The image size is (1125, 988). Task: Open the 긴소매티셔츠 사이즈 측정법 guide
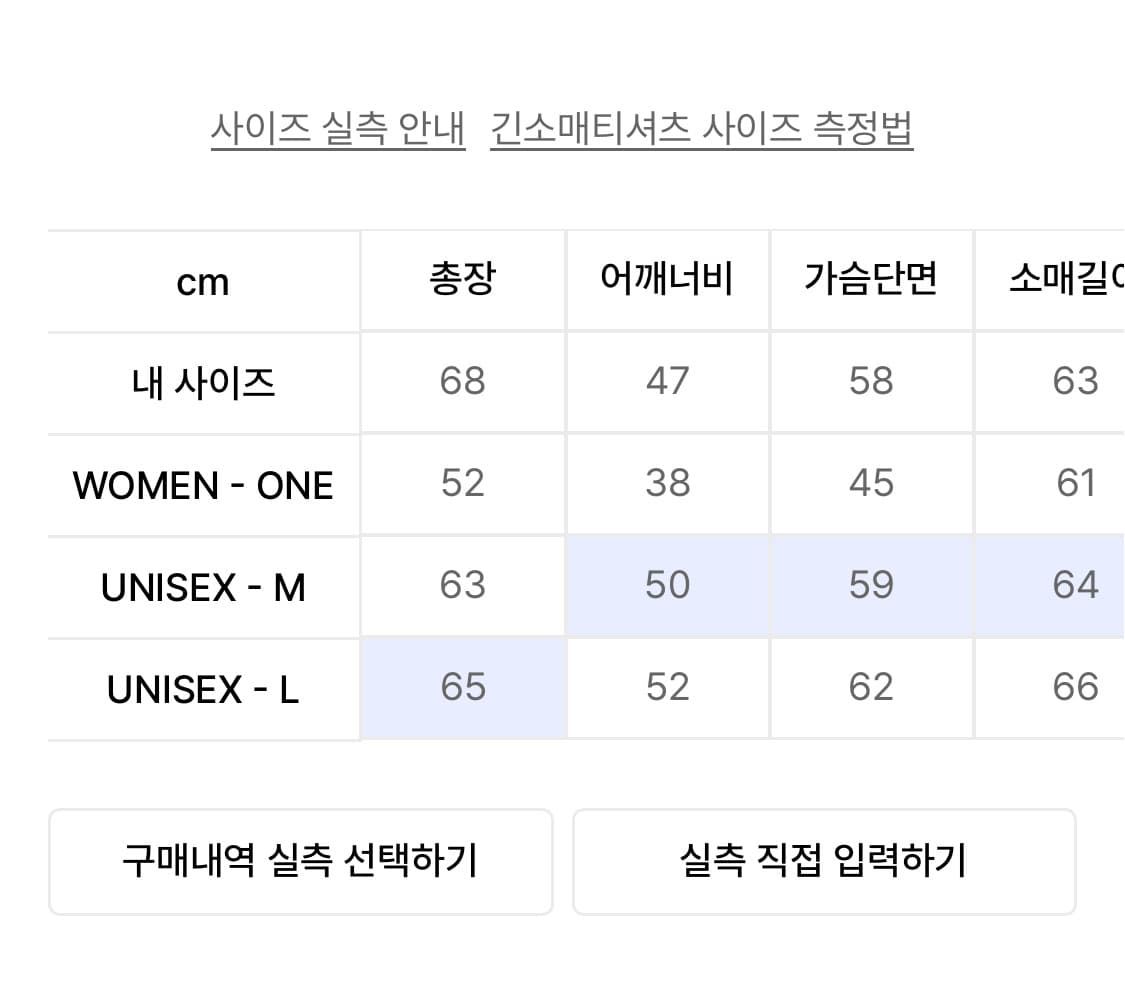tap(703, 128)
